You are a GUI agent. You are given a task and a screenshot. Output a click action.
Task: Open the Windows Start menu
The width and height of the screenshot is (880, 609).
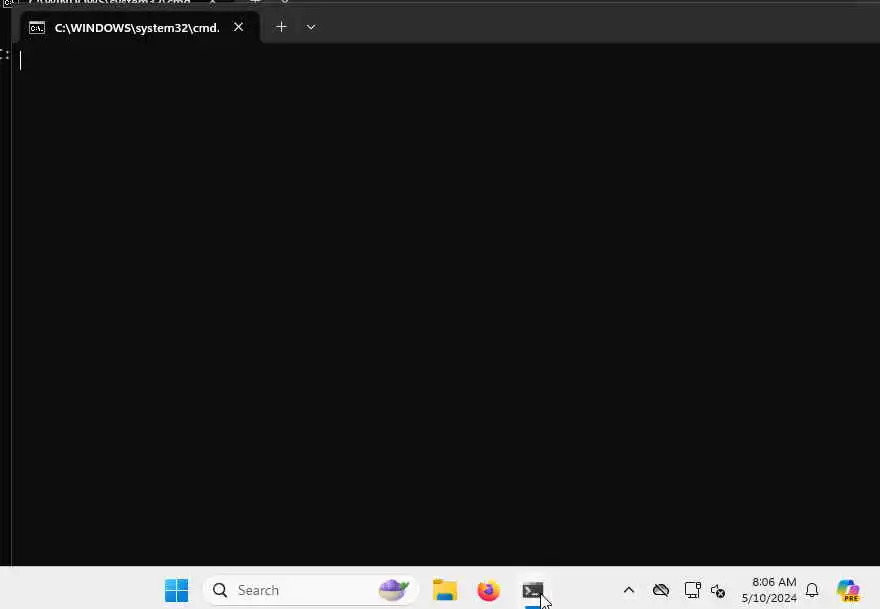[x=177, y=590]
